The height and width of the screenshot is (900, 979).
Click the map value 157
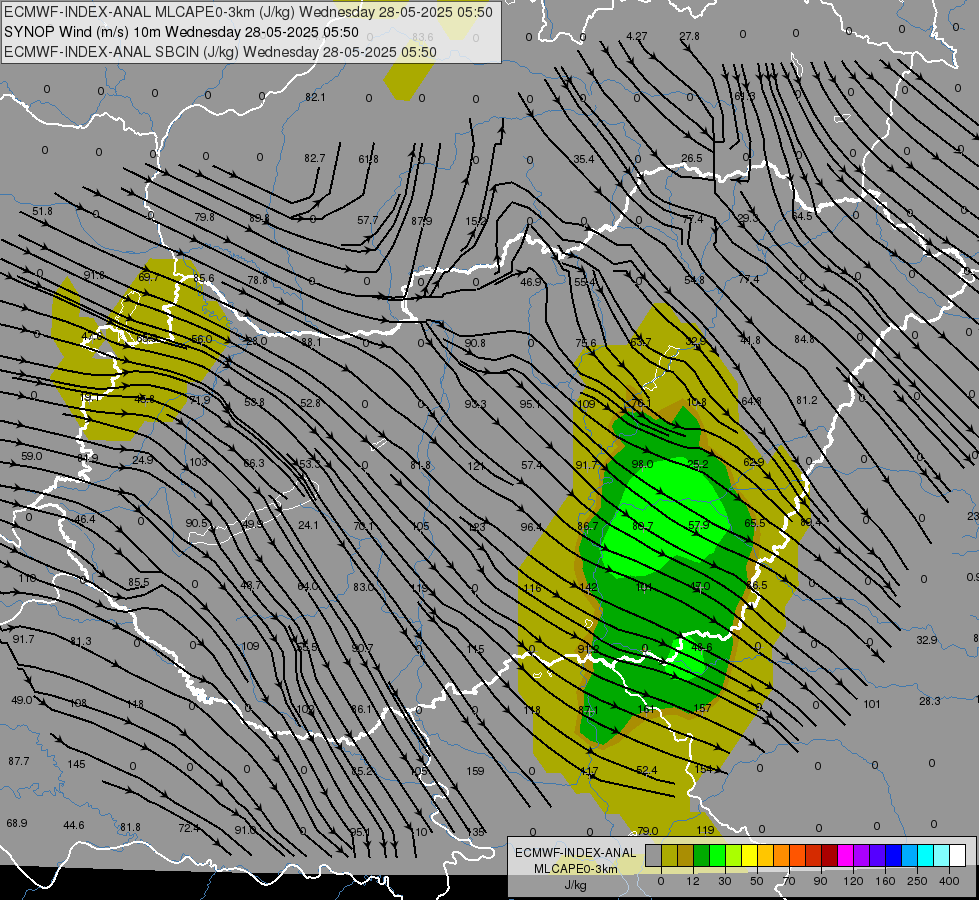(702, 708)
